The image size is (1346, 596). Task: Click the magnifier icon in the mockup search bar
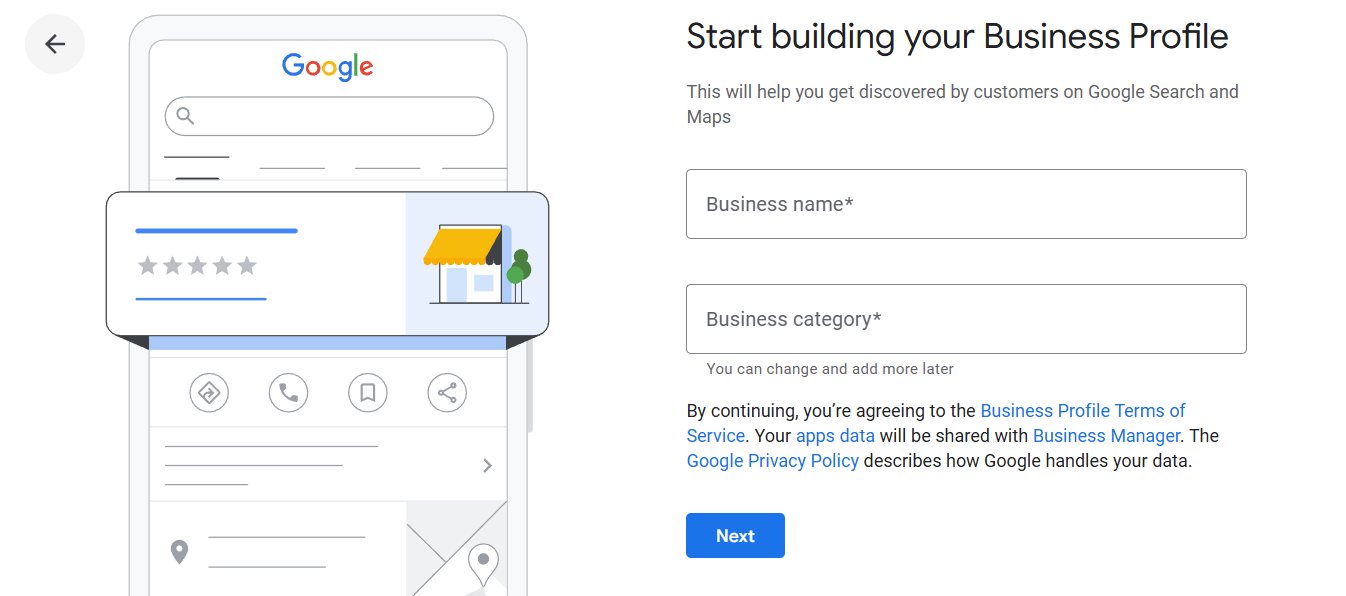(x=185, y=116)
